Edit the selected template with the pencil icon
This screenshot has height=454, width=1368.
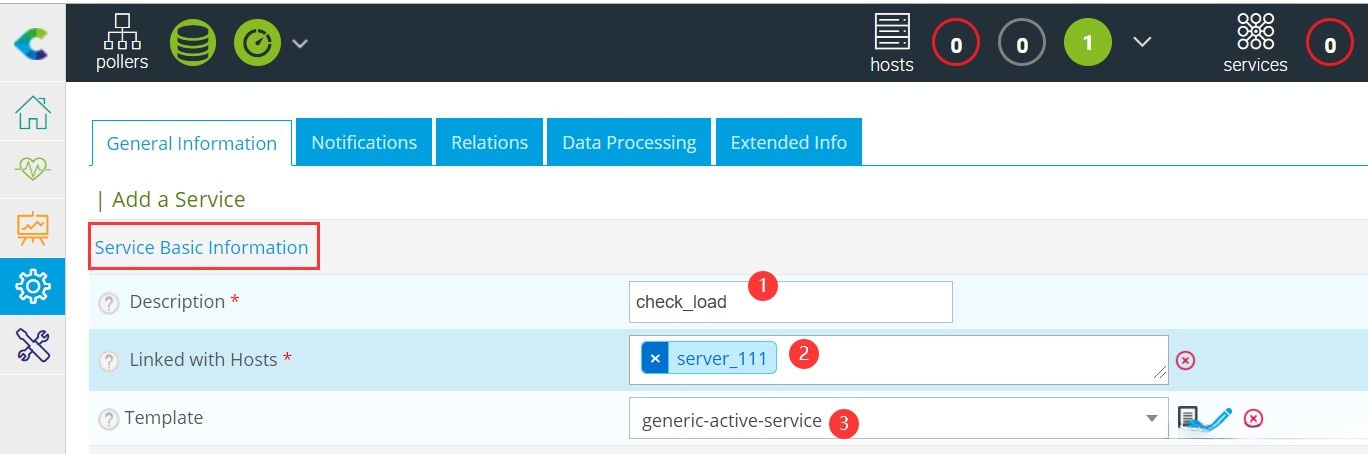pos(1215,417)
